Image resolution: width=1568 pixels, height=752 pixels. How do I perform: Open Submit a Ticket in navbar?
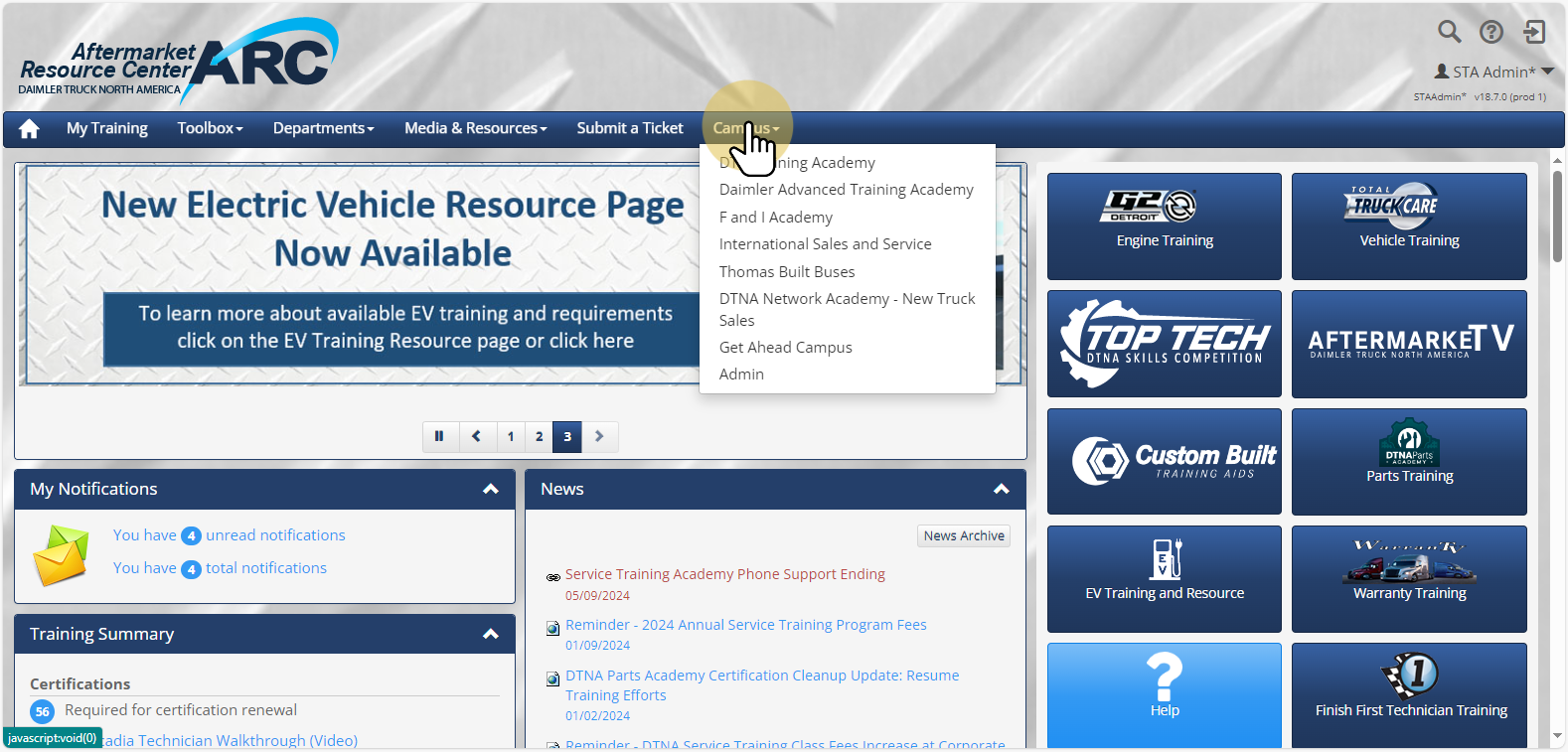[x=630, y=128]
